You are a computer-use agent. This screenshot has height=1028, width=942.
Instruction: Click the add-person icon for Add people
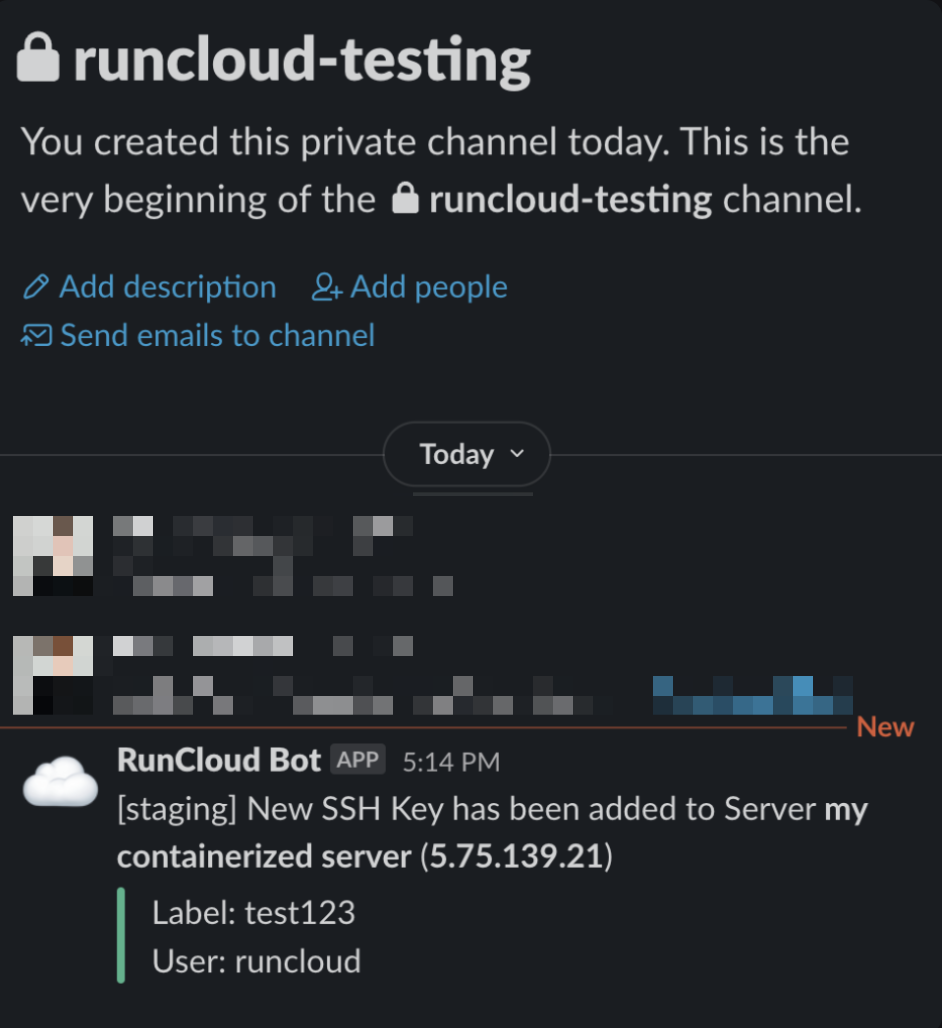pos(326,287)
